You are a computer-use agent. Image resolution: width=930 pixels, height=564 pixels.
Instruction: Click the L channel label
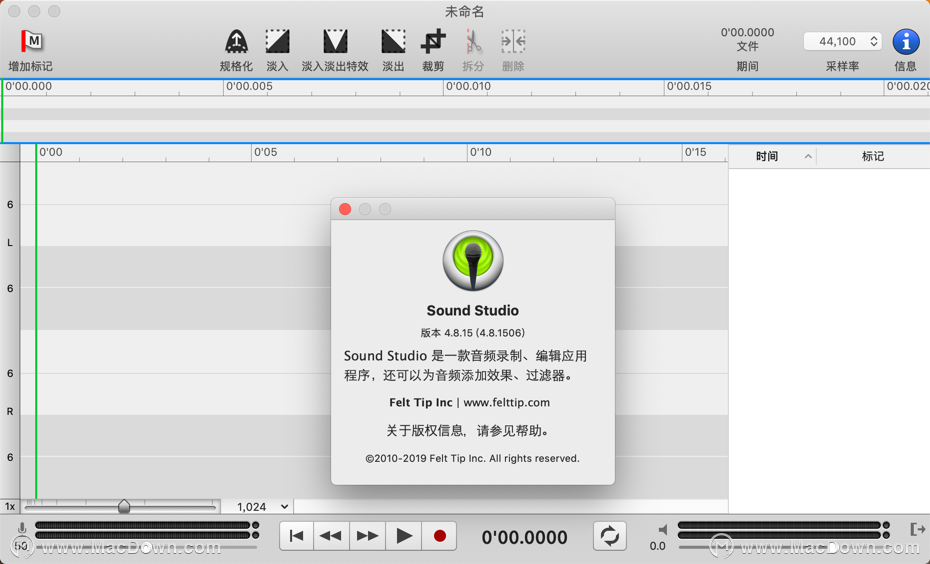[x=10, y=243]
